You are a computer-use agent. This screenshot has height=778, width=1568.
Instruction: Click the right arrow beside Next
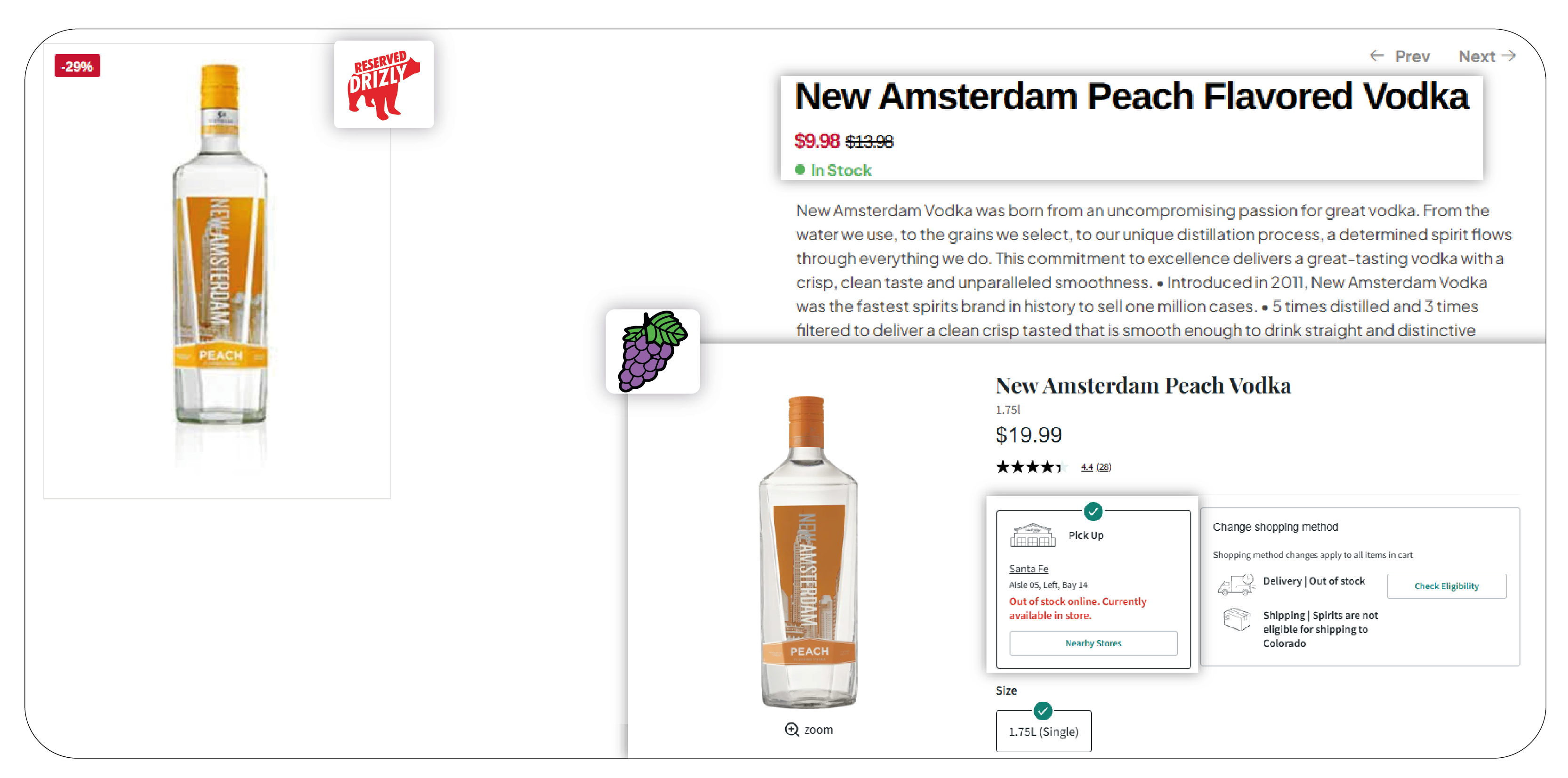coord(1508,56)
